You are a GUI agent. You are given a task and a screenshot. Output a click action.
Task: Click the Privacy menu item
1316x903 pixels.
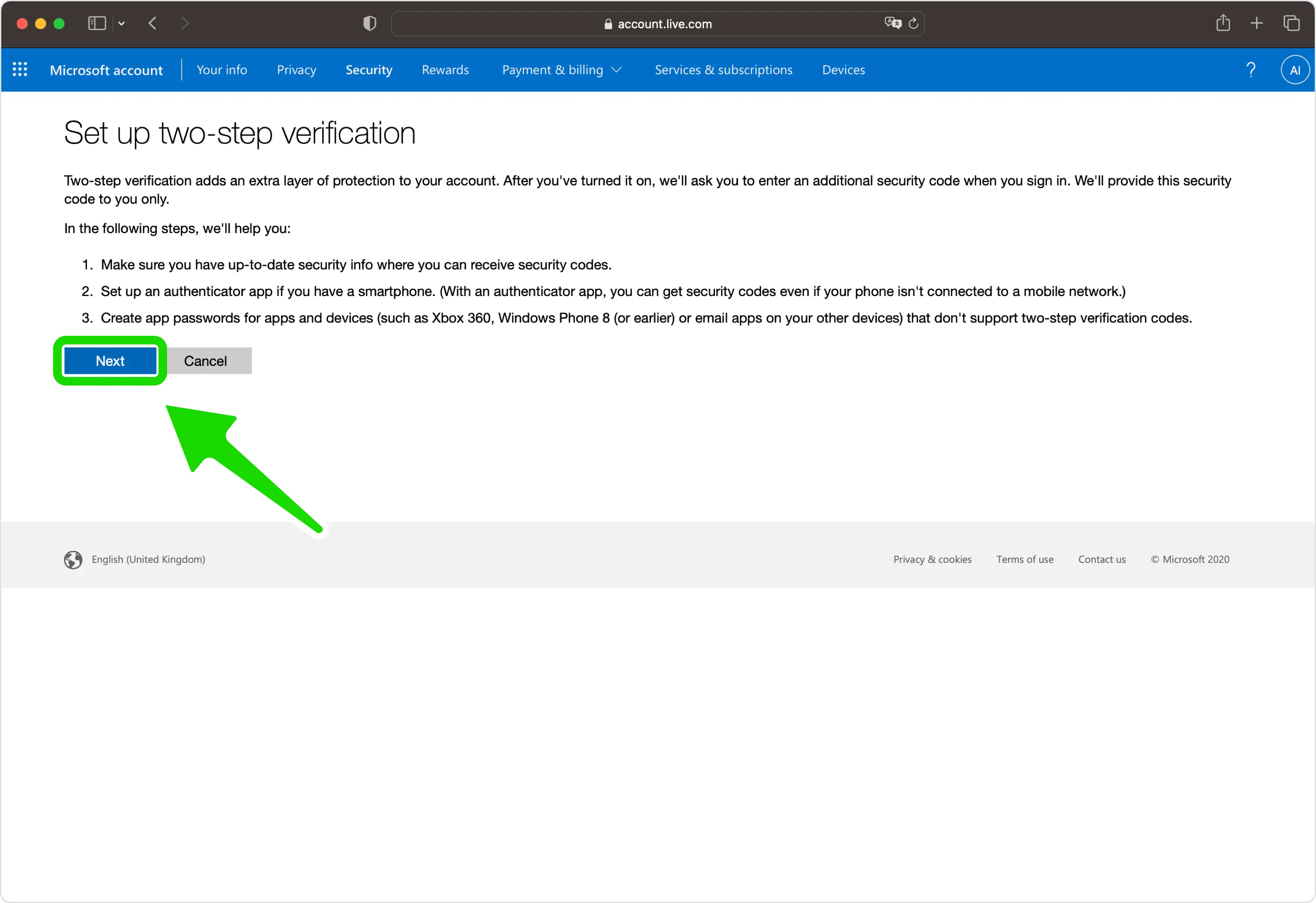pos(297,69)
